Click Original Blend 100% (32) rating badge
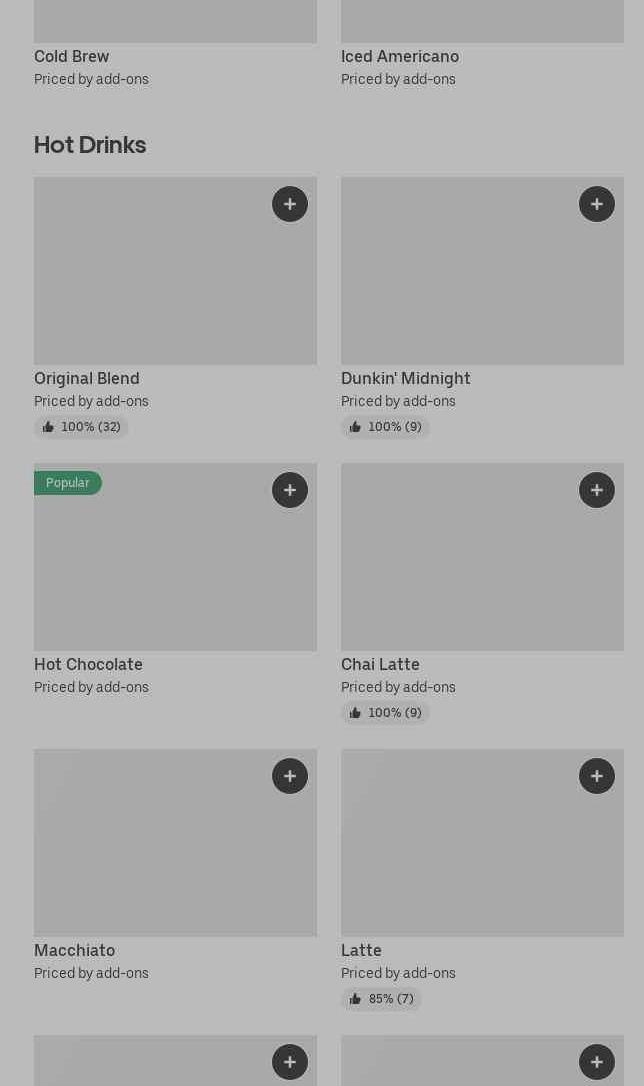Image resolution: width=644 pixels, height=1086 pixels. (81, 427)
